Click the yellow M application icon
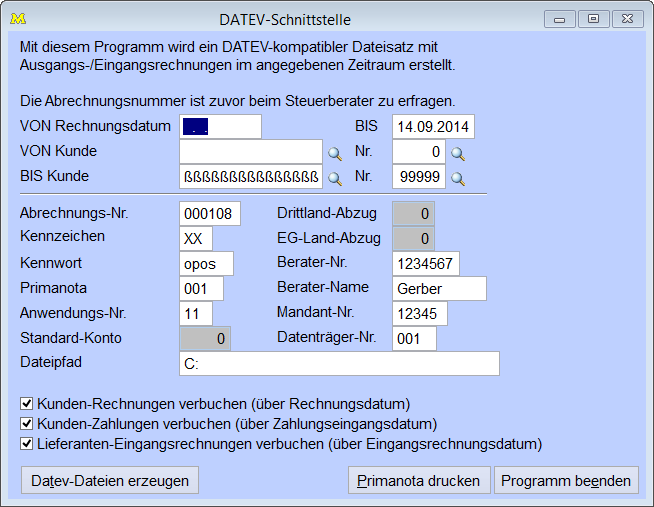This screenshot has width=654, height=507. pos(18,18)
